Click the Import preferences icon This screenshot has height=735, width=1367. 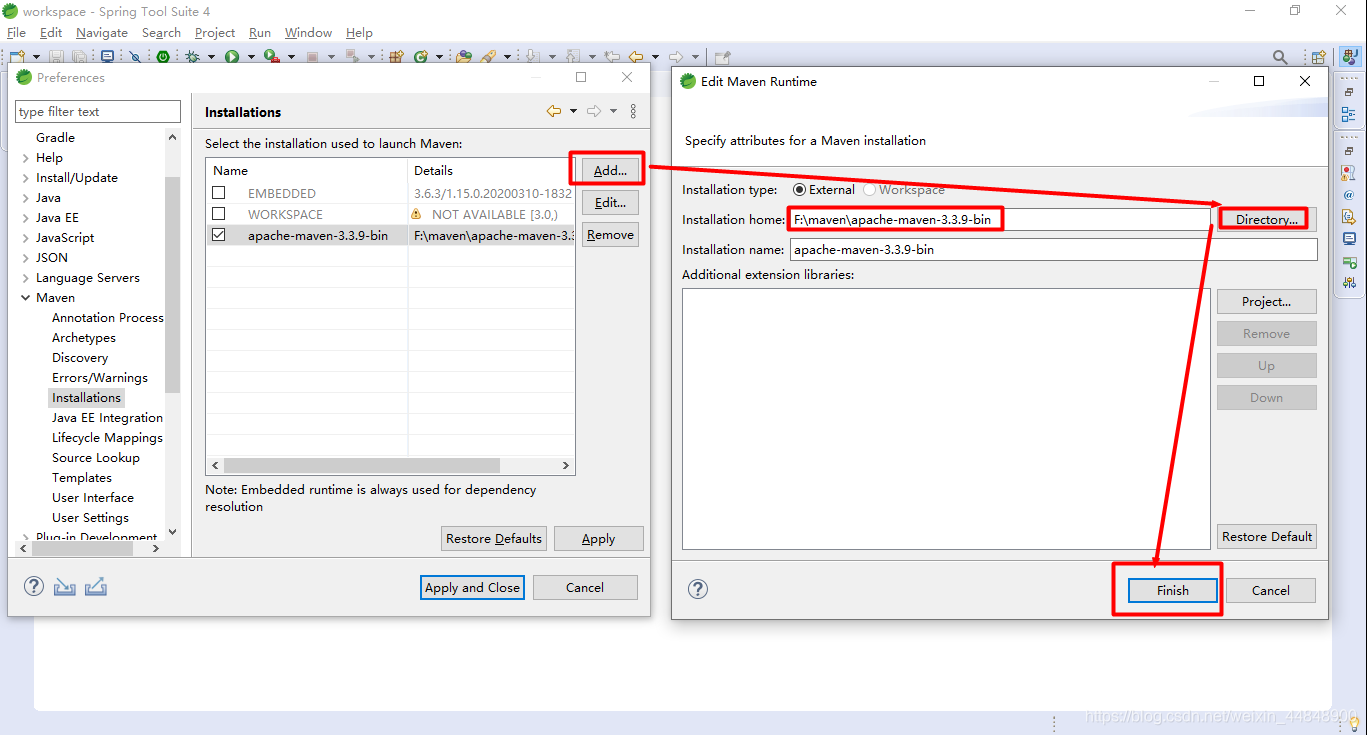click(65, 587)
